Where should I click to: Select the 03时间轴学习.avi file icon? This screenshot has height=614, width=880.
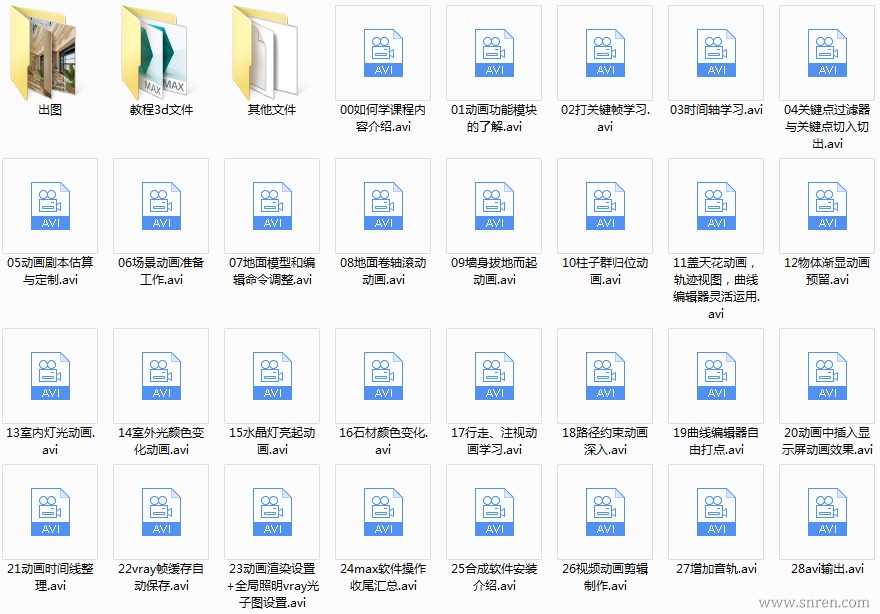pos(717,53)
